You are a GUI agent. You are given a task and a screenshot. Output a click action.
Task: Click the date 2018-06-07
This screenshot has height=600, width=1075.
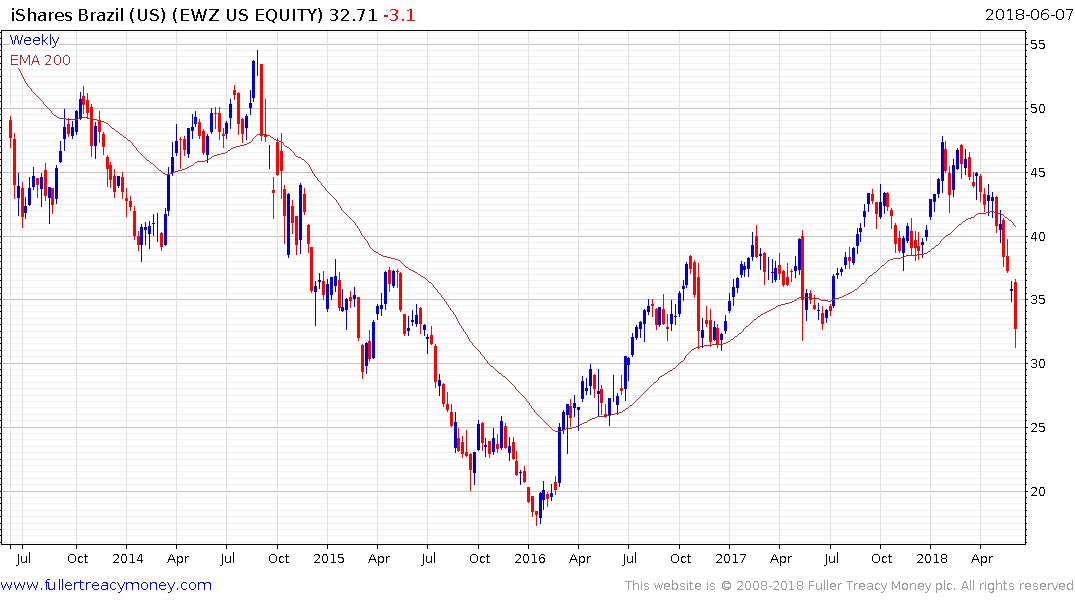coord(1029,15)
